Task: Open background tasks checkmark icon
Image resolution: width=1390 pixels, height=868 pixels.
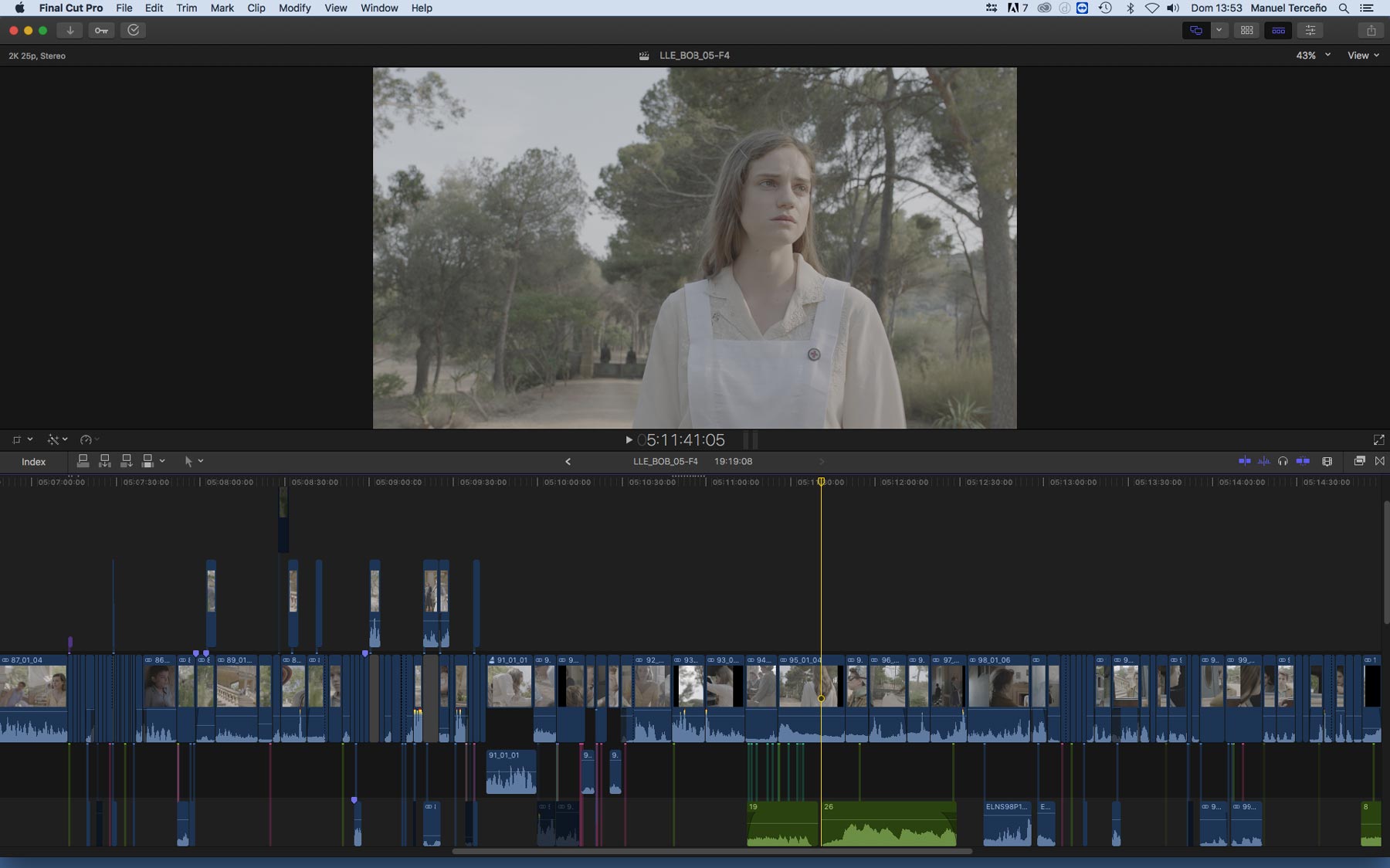Action: tap(134, 30)
